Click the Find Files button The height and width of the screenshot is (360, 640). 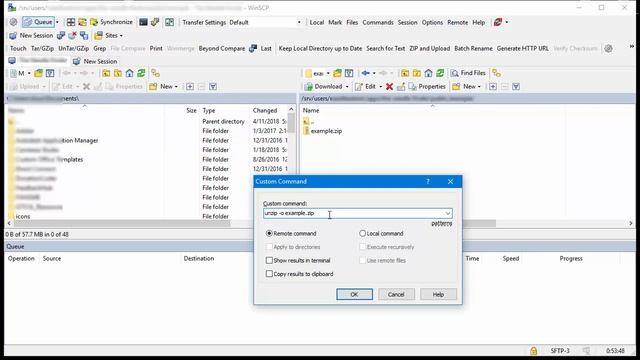pyautogui.click(x=468, y=73)
